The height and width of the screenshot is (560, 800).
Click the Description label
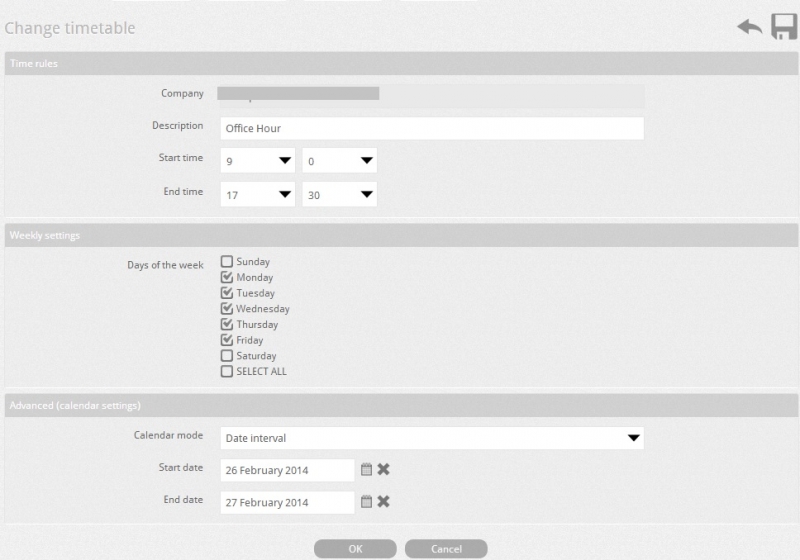178,125
